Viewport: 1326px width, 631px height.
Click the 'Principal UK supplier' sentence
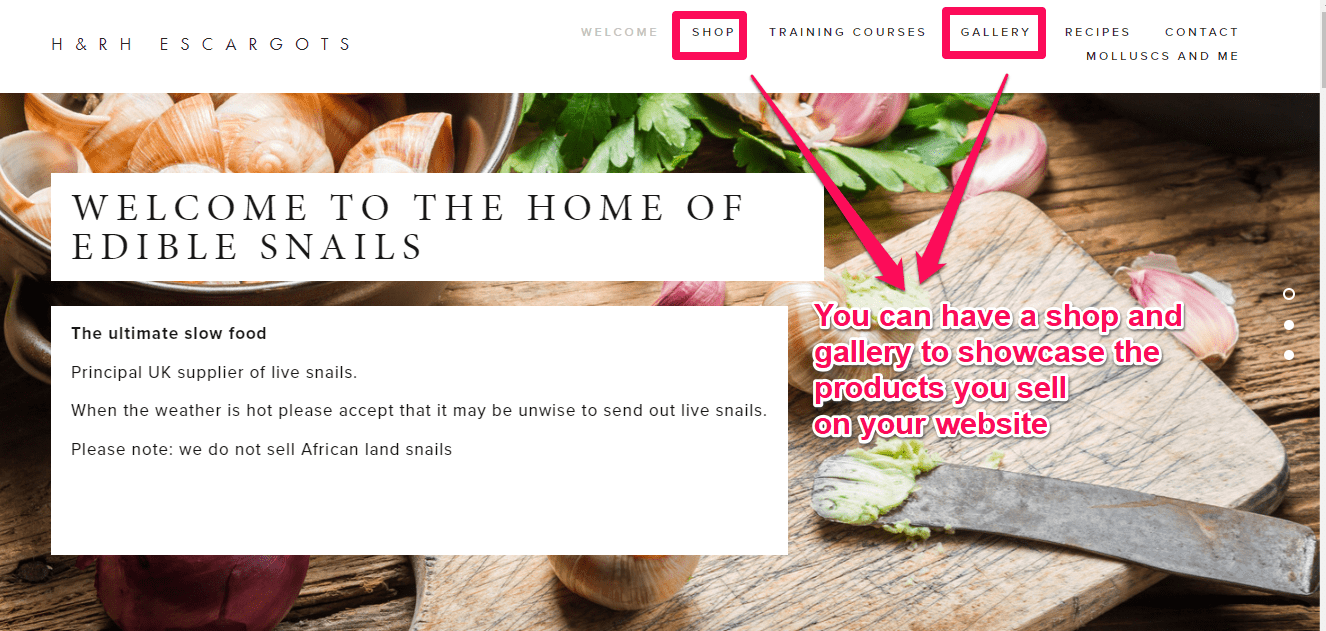point(214,372)
